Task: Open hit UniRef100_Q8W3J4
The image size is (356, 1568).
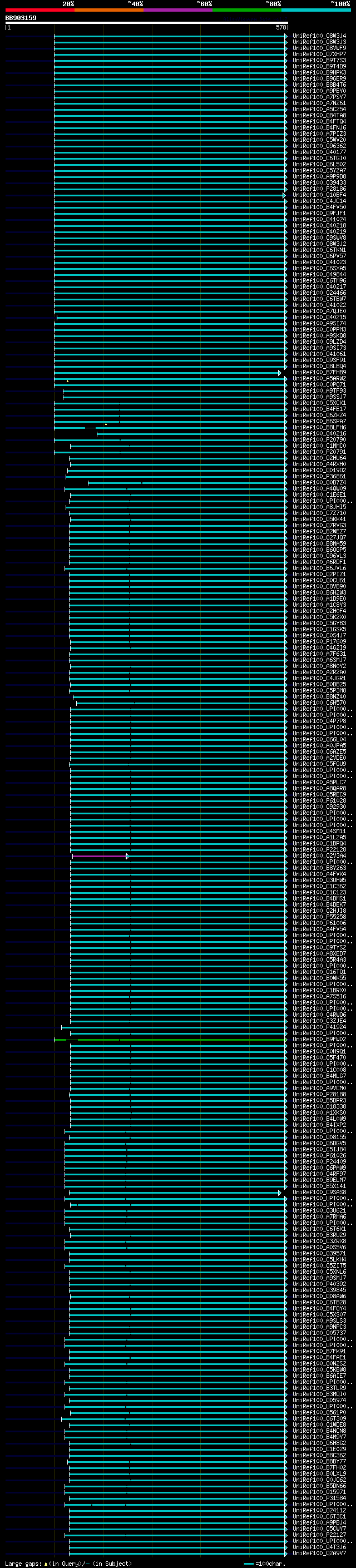Action: [x=319, y=36]
